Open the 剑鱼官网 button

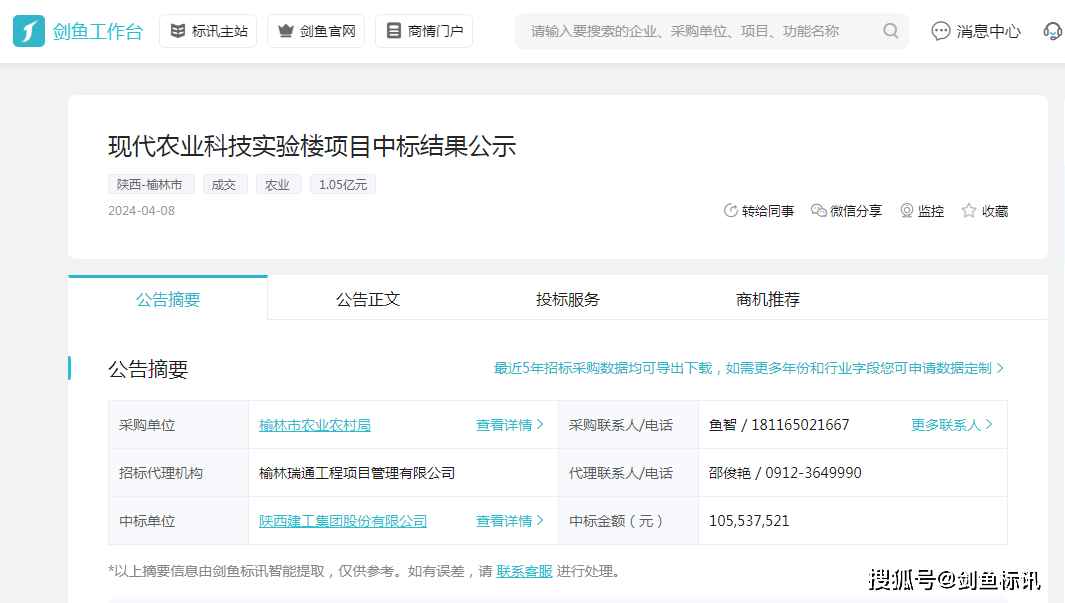(316, 31)
